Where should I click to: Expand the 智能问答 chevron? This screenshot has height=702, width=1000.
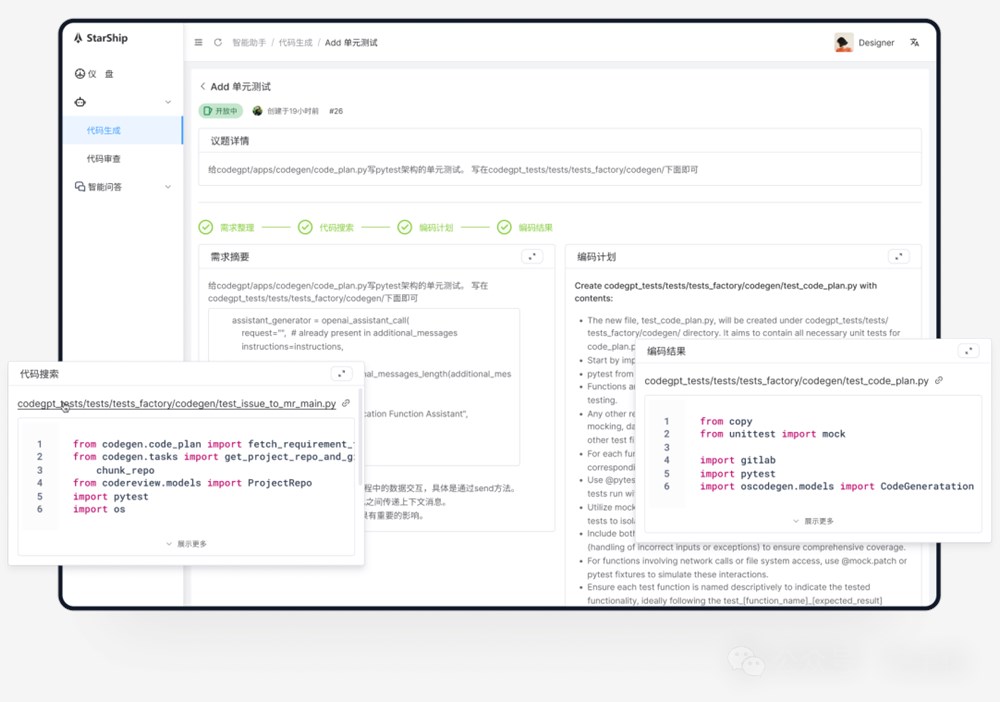168,187
